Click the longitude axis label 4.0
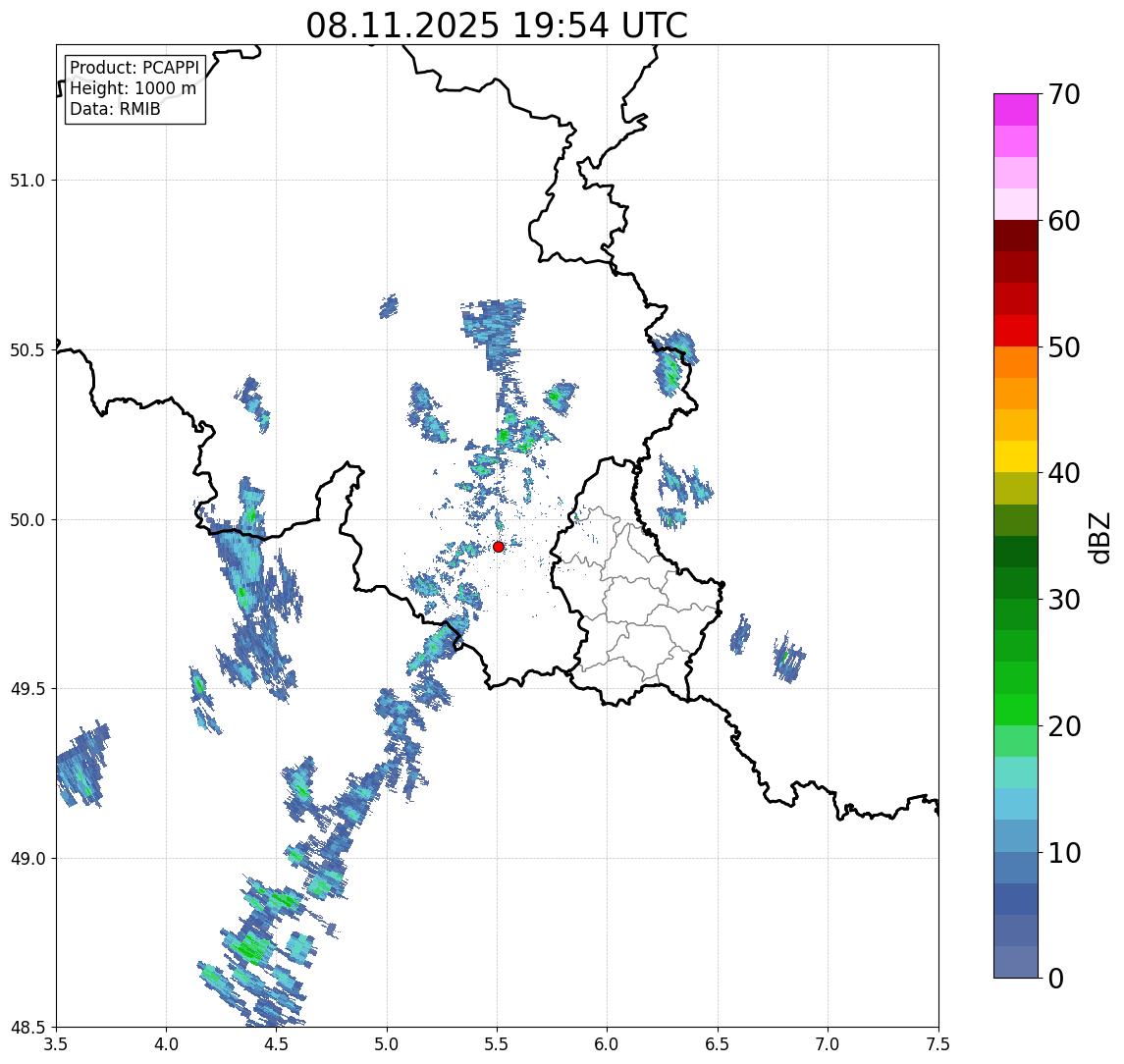Screen dimensions: 1124x1064 [166, 1044]
